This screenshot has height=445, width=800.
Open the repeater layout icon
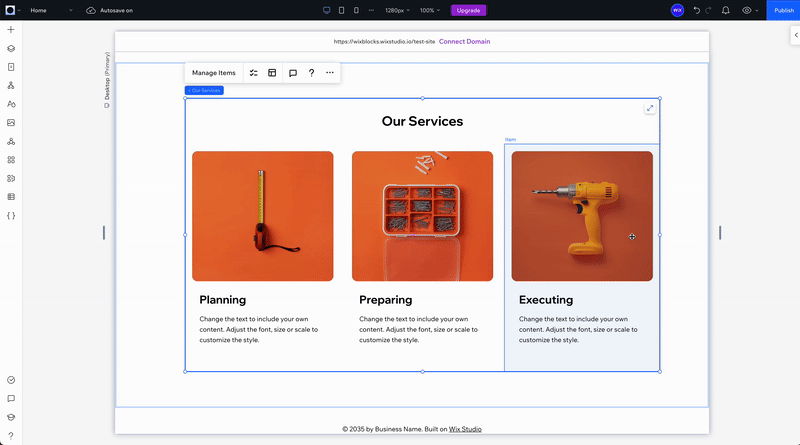point(272,73)
